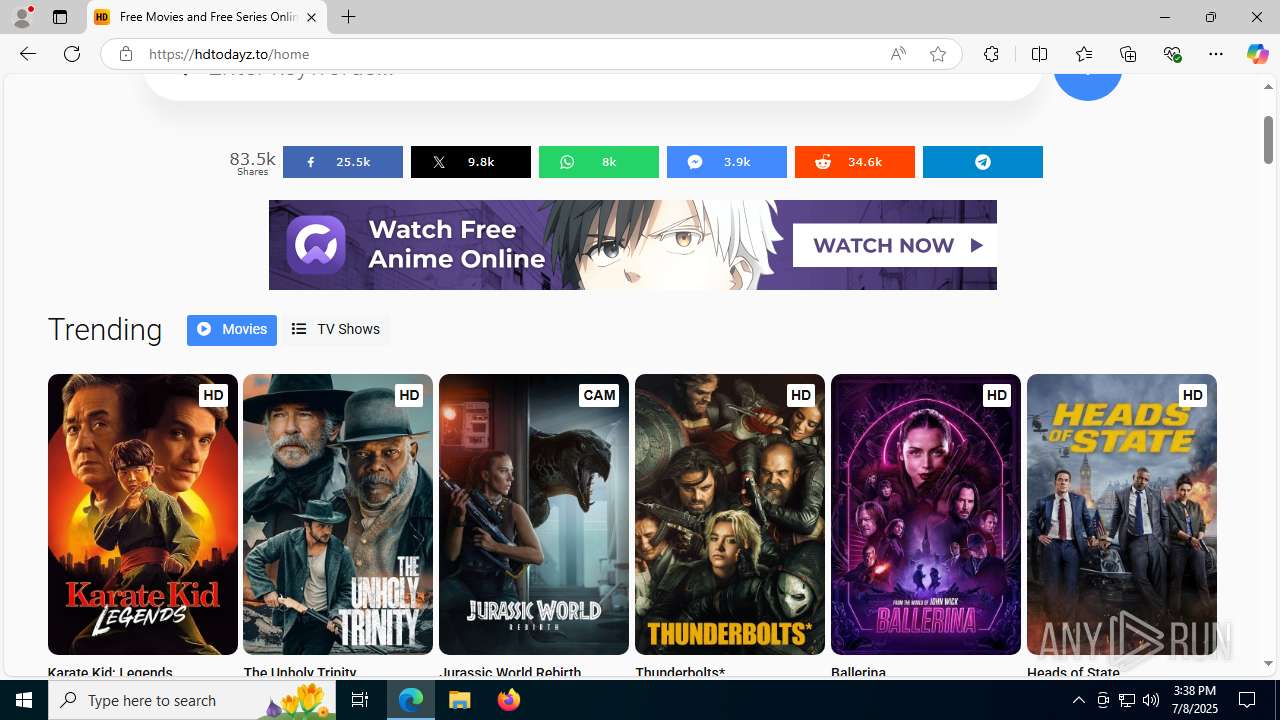Share on Telegram button
1280x720 pixels.
point(983,162)
